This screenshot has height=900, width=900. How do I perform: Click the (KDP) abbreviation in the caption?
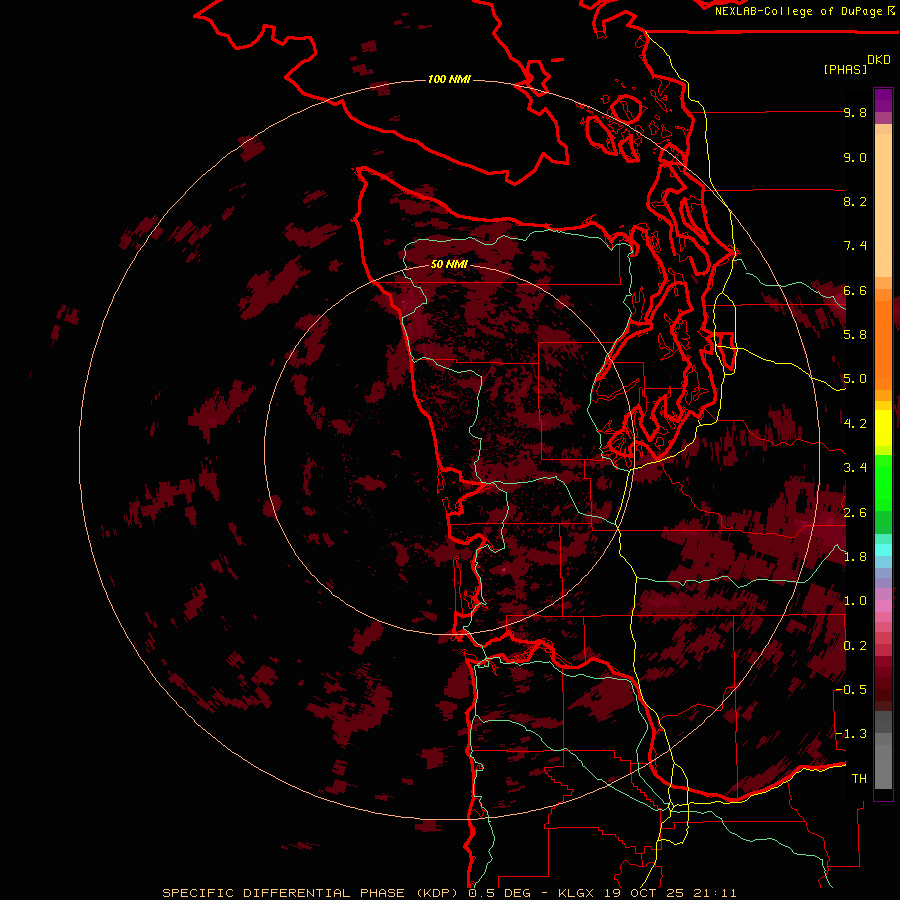[439, 893]
